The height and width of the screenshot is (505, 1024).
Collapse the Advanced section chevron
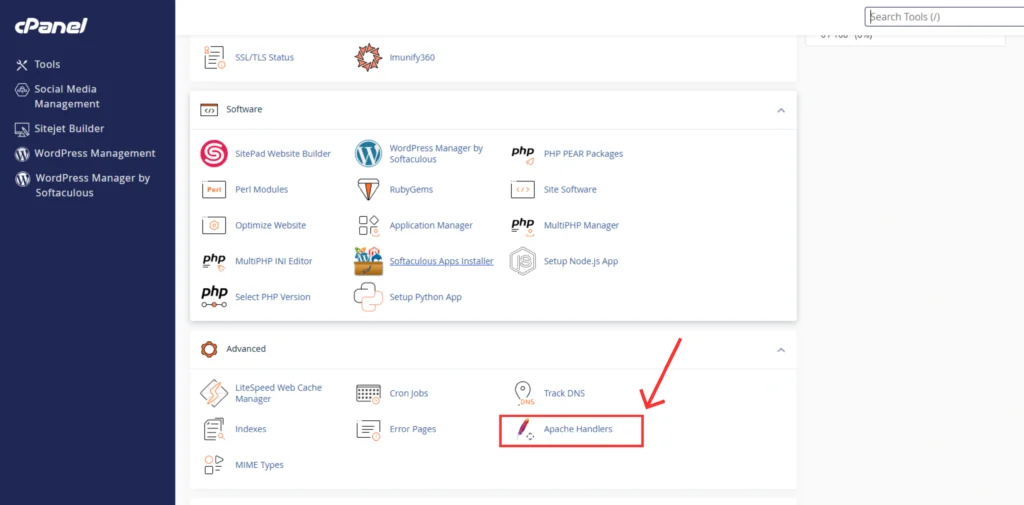(x=780, y=350)
